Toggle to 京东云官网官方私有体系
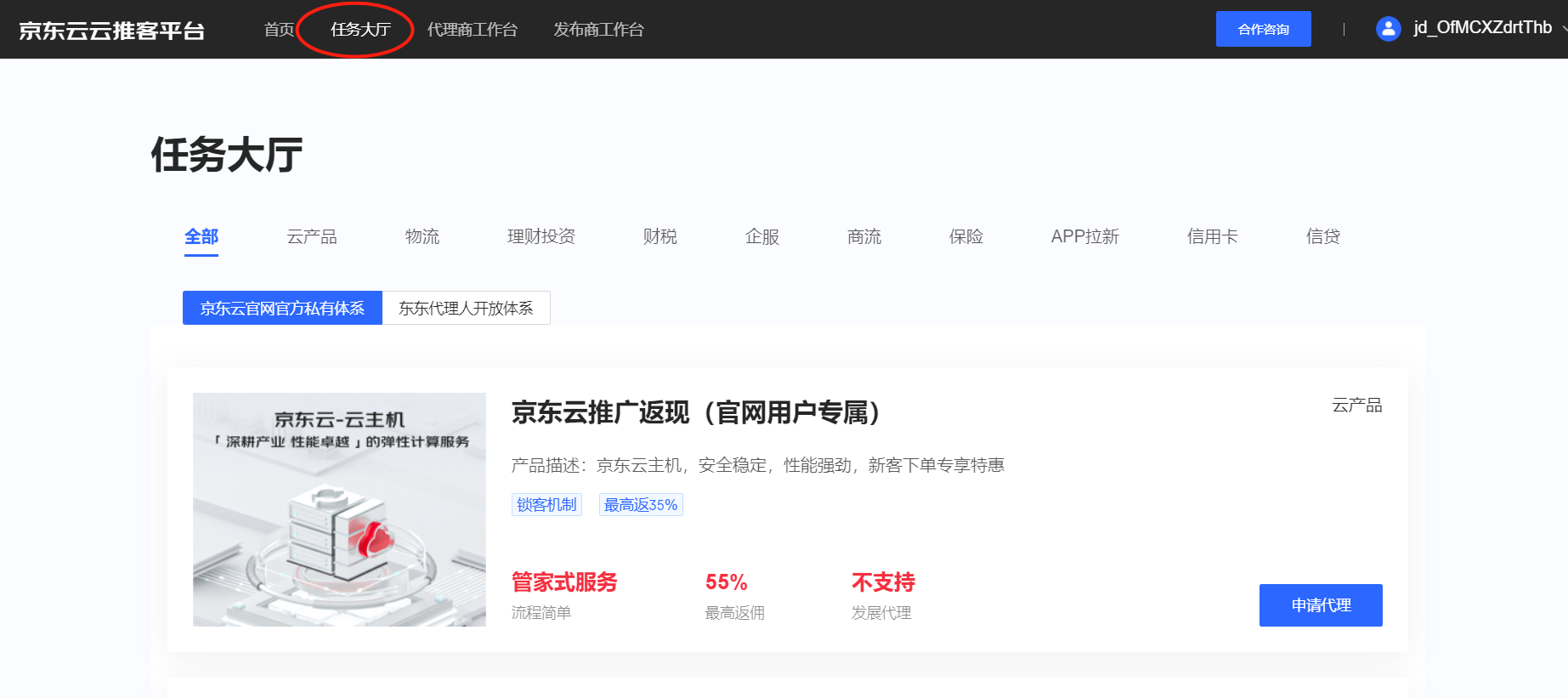1568x698 pixels. click(x=282, y=308)
